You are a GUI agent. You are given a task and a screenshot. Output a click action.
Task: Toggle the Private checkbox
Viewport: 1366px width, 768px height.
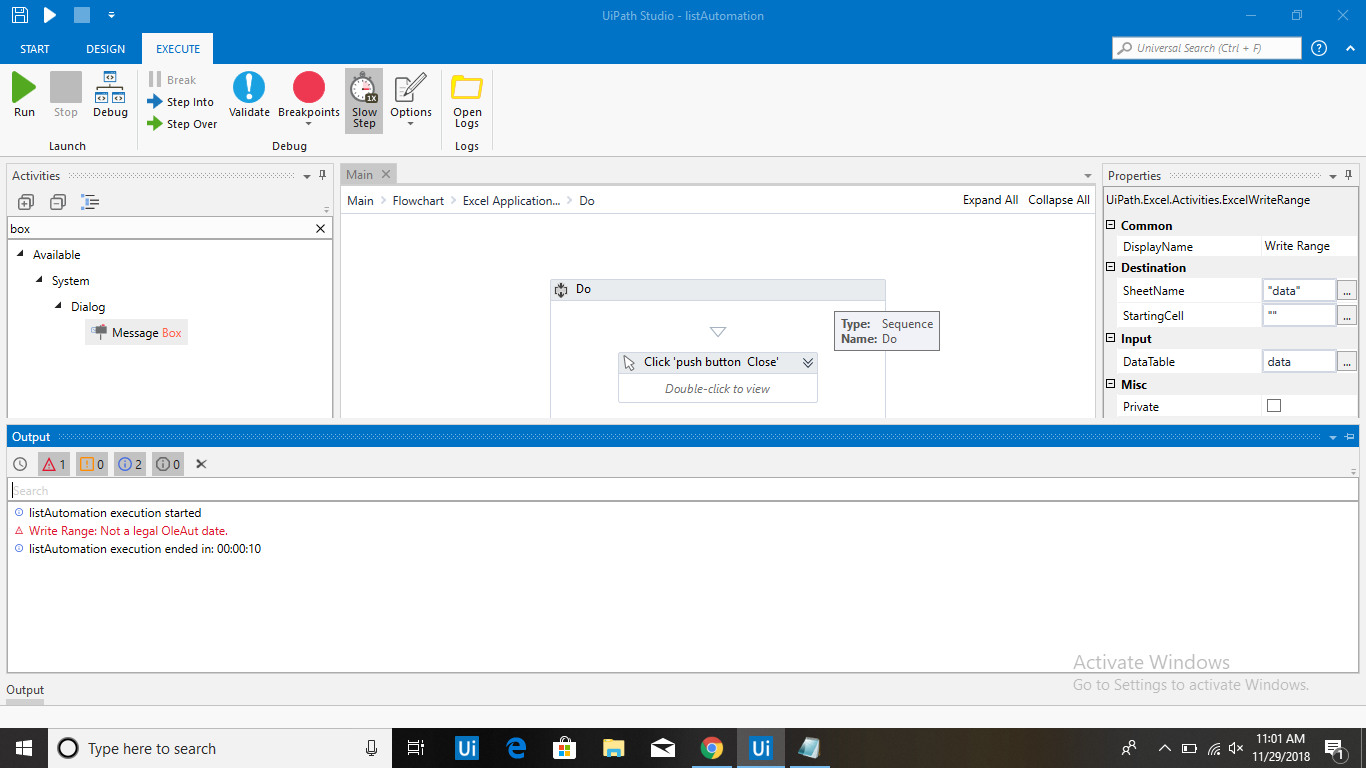click(x=1273, y=406)
